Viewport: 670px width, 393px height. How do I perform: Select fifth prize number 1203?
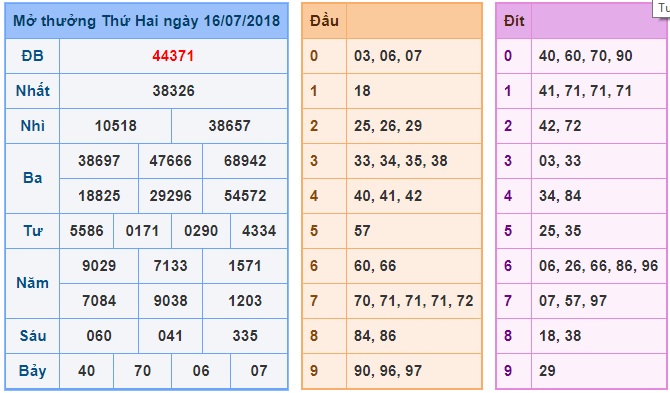point(245,301)
